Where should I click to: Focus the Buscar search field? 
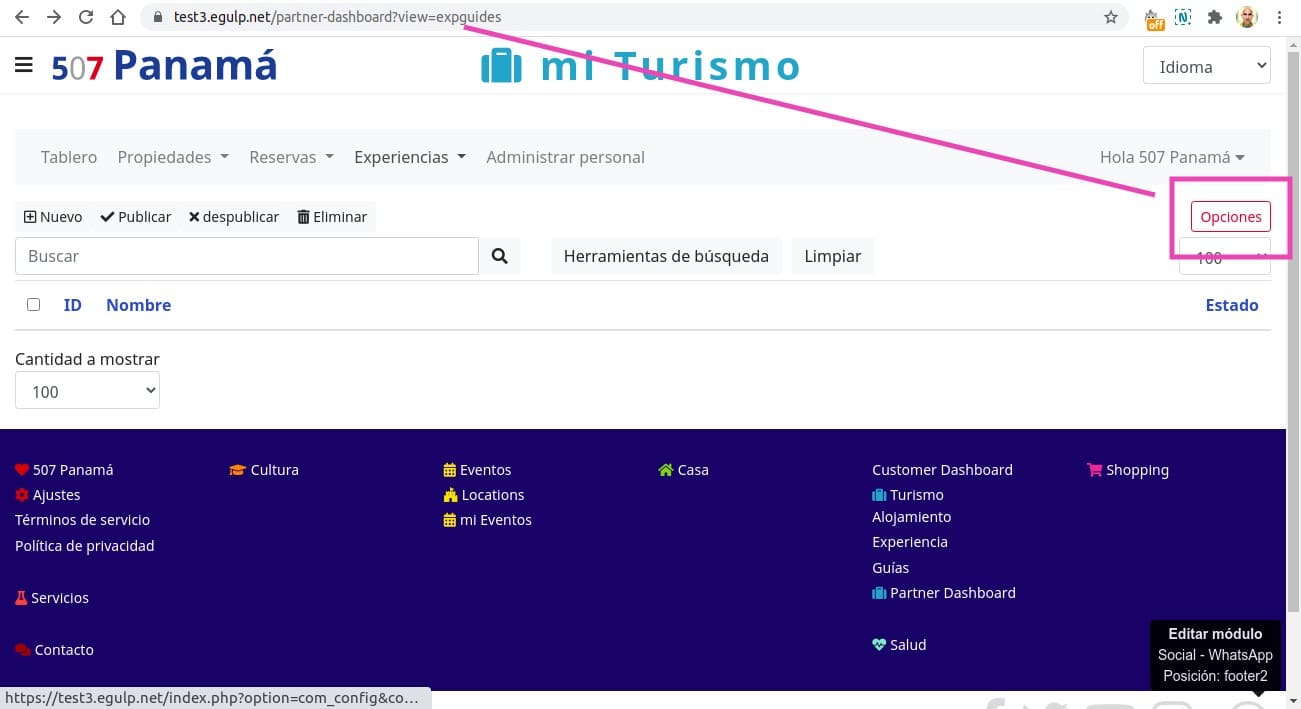point(247,256)
